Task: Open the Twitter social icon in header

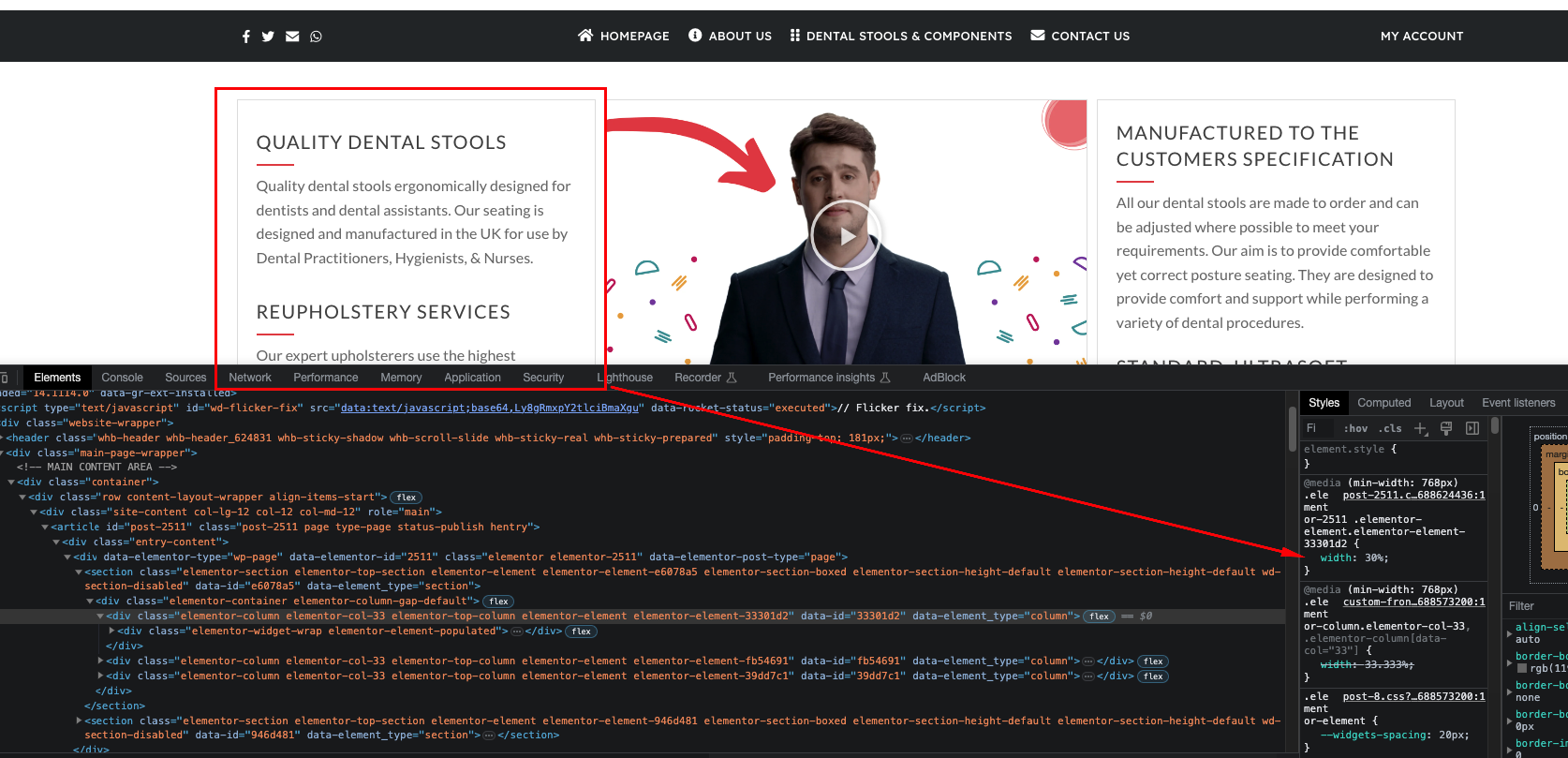Action: (x=268, y=37)
